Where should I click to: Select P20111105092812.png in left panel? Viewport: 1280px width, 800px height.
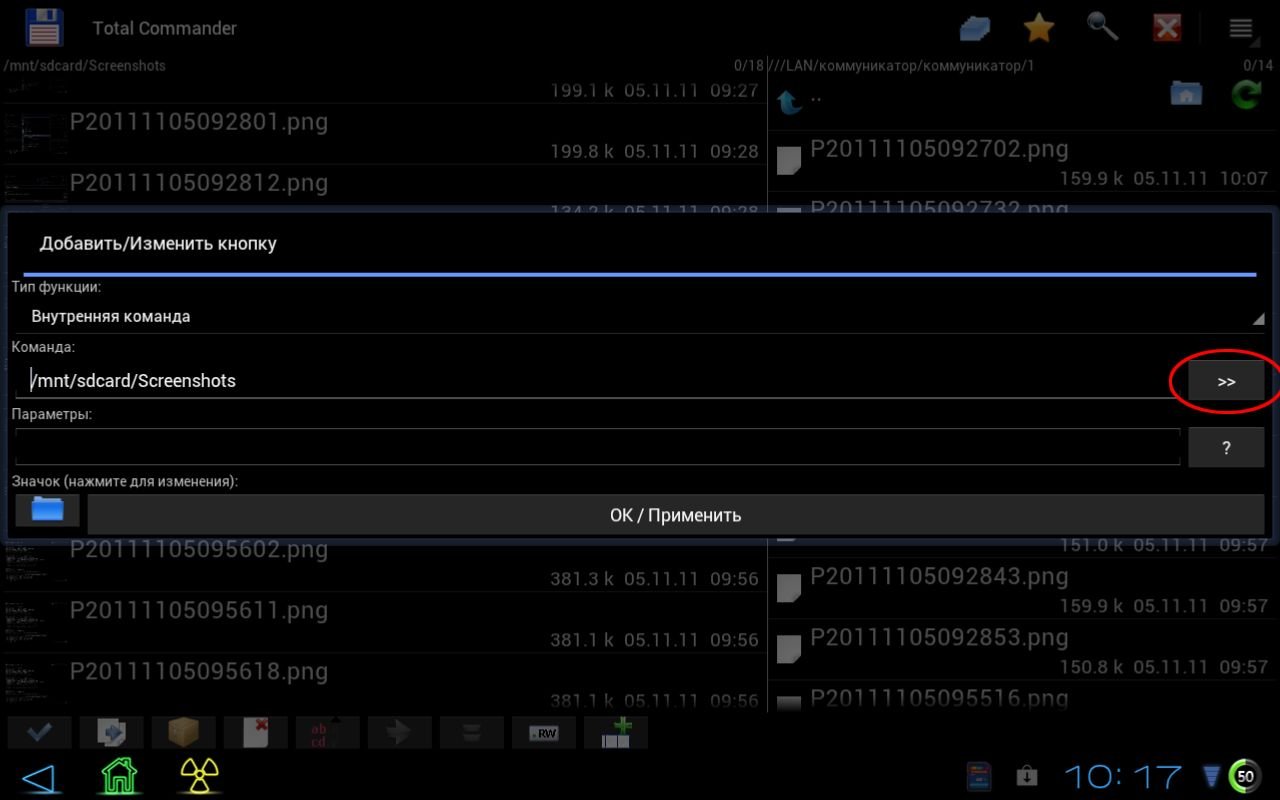click(x=383, y=187)
